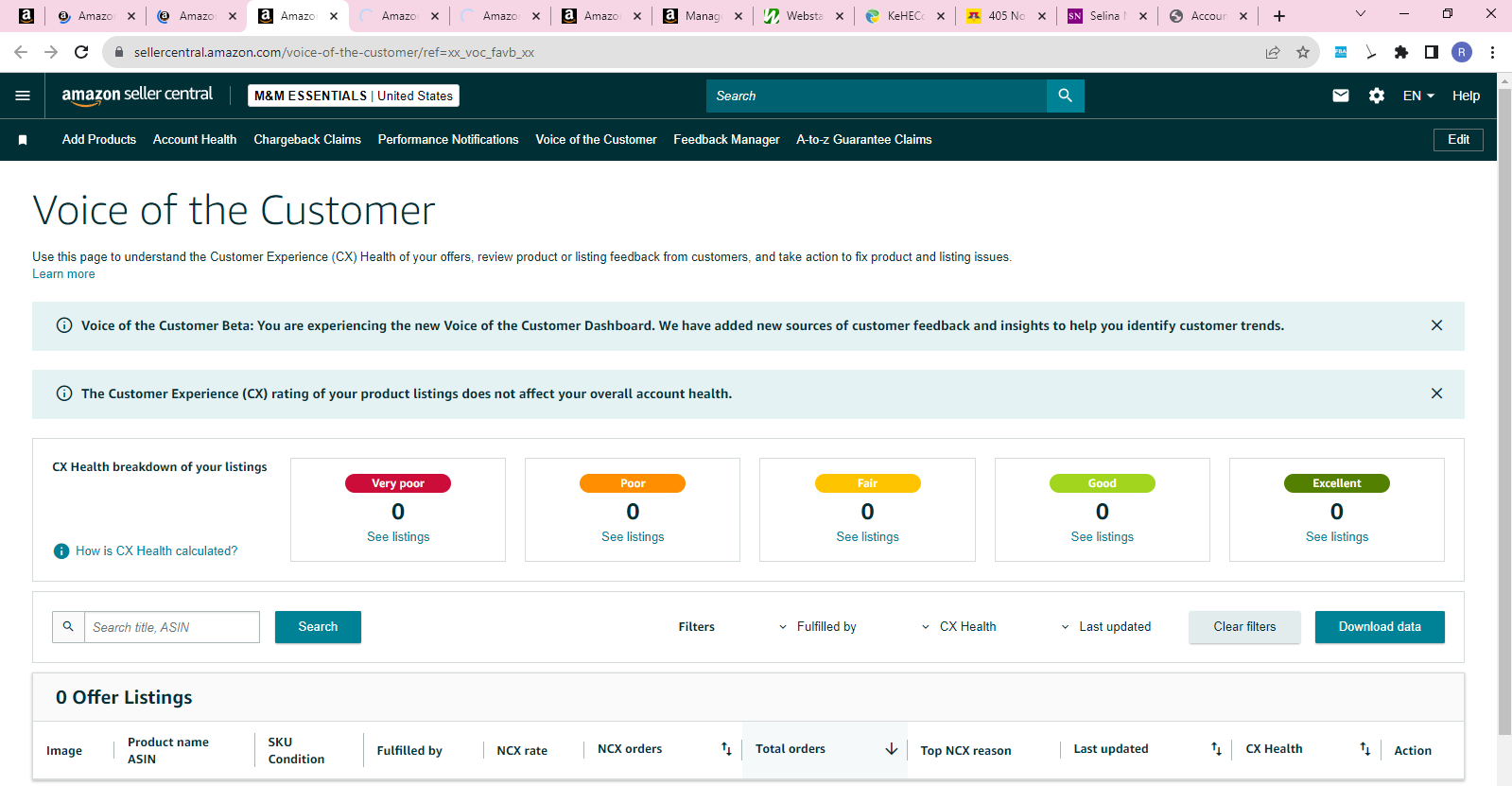The width and height of the screenshot is (1512, 786).
Task: Open How is CX Health calculated link
Action: coord(156,550)
